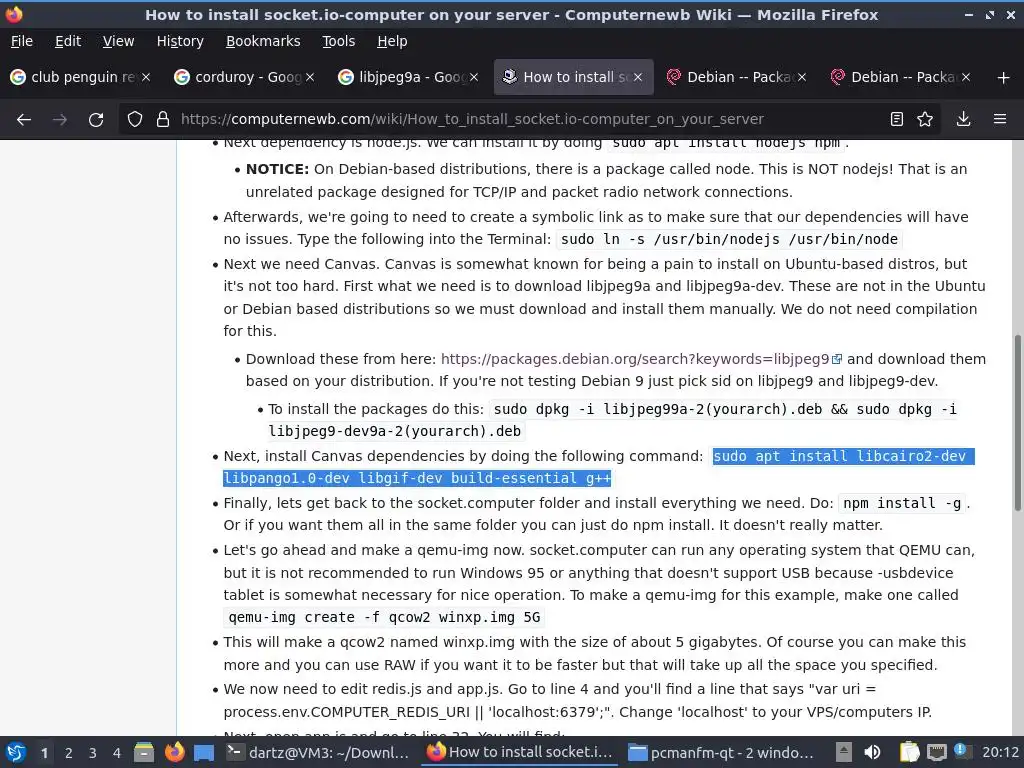Click the removable media eject tray icon

click(x=844, y=752)
